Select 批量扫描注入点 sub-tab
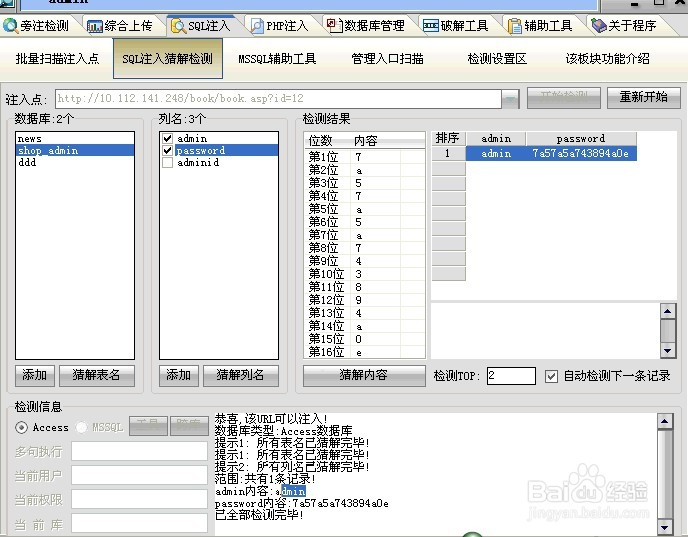Viewport: 688px width, 537px height. pos(57,59)
